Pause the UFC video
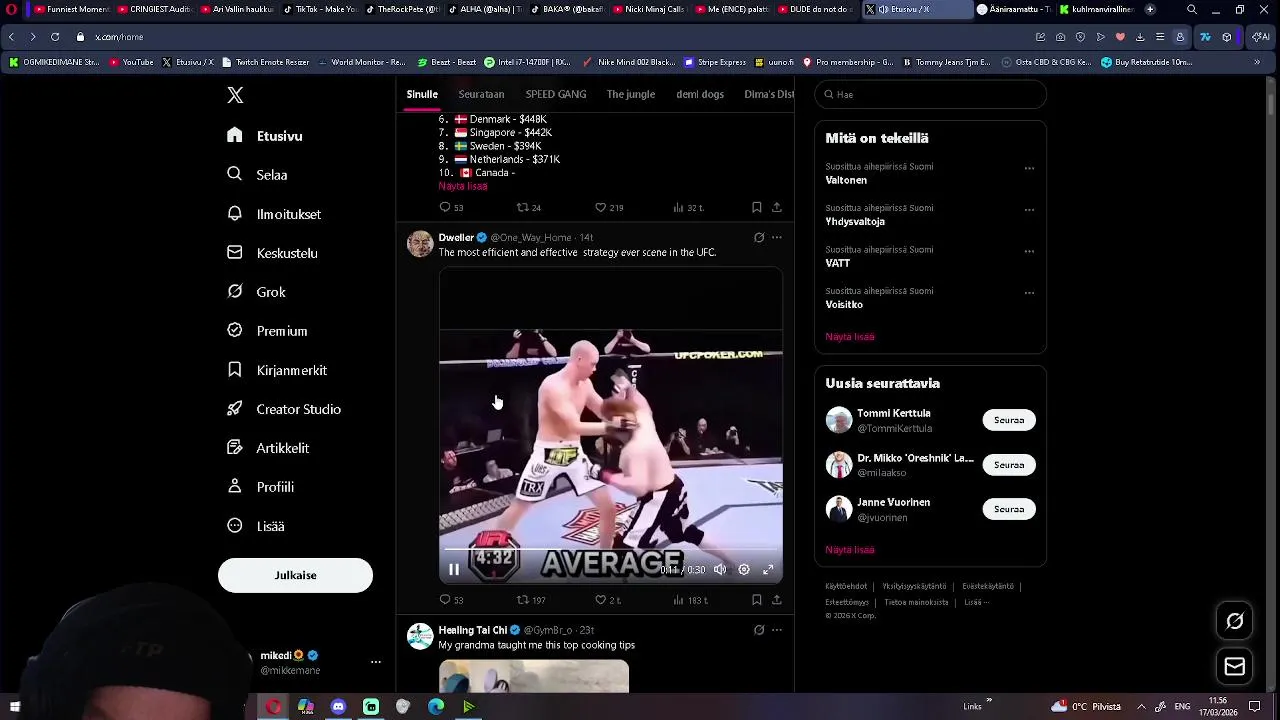This screenshot has width=1280, height=720. (453, 570)
